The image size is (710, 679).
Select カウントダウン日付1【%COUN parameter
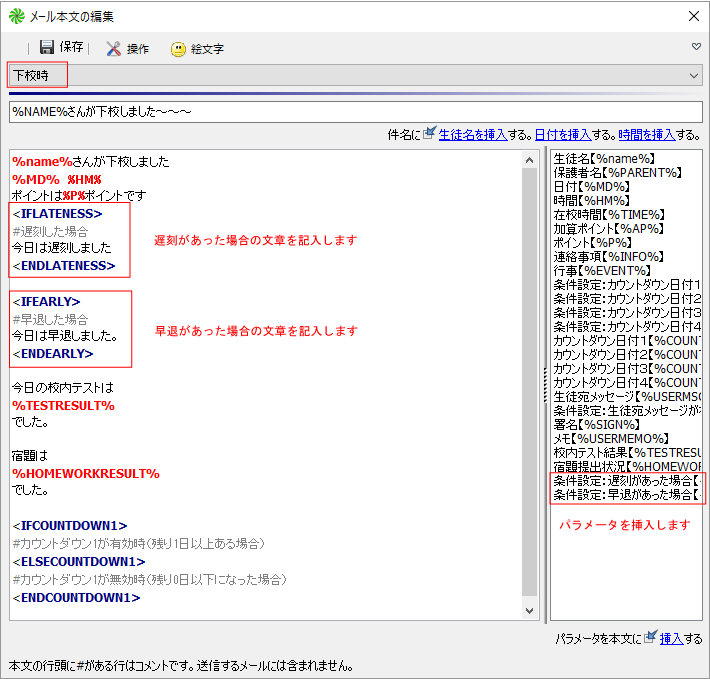[627, 341]
